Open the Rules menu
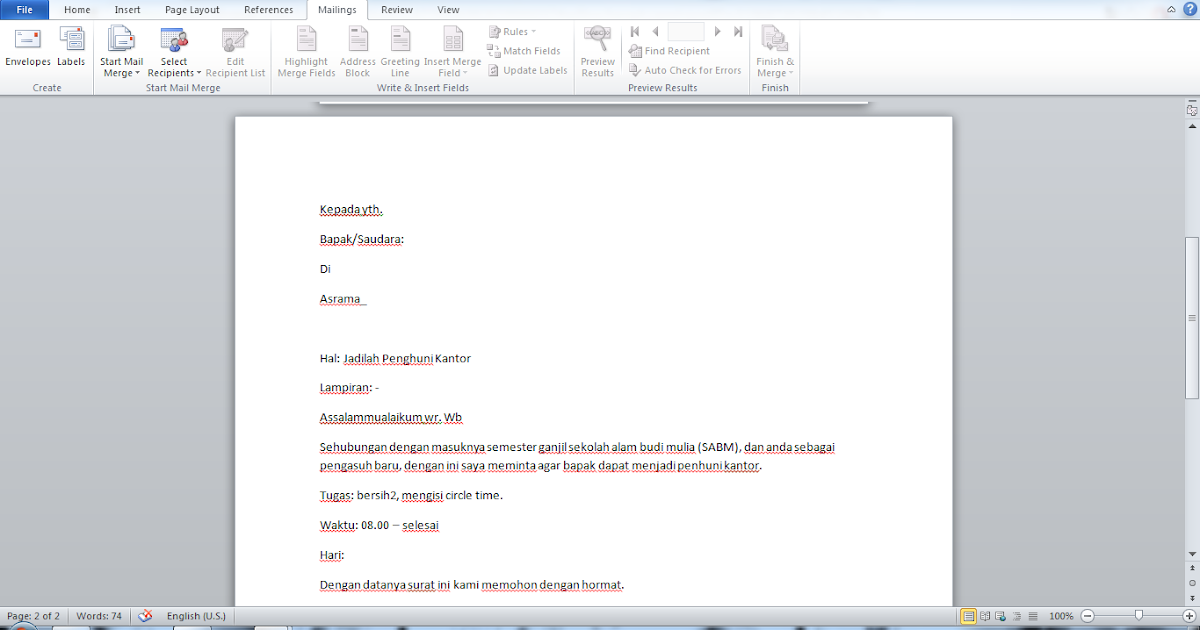 point(513,31)
